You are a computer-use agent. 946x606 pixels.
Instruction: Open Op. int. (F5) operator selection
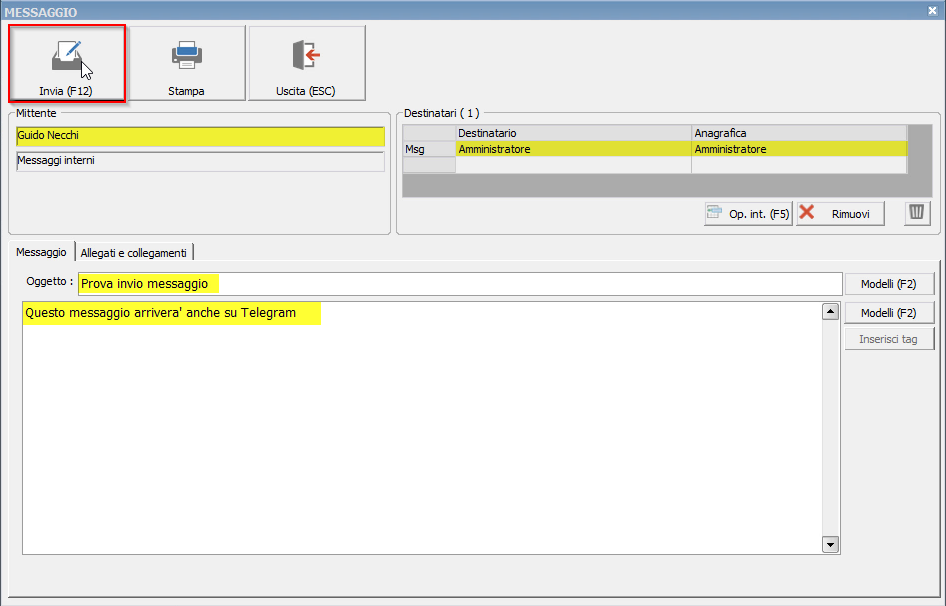coord(748,213)
